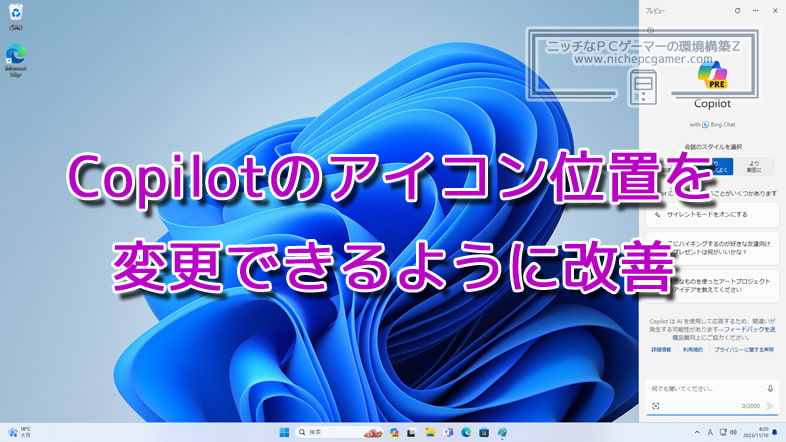The height and width of the screenshot is (442, 786).
Task: Open the Windows Start menu
Action: point(284,432)
